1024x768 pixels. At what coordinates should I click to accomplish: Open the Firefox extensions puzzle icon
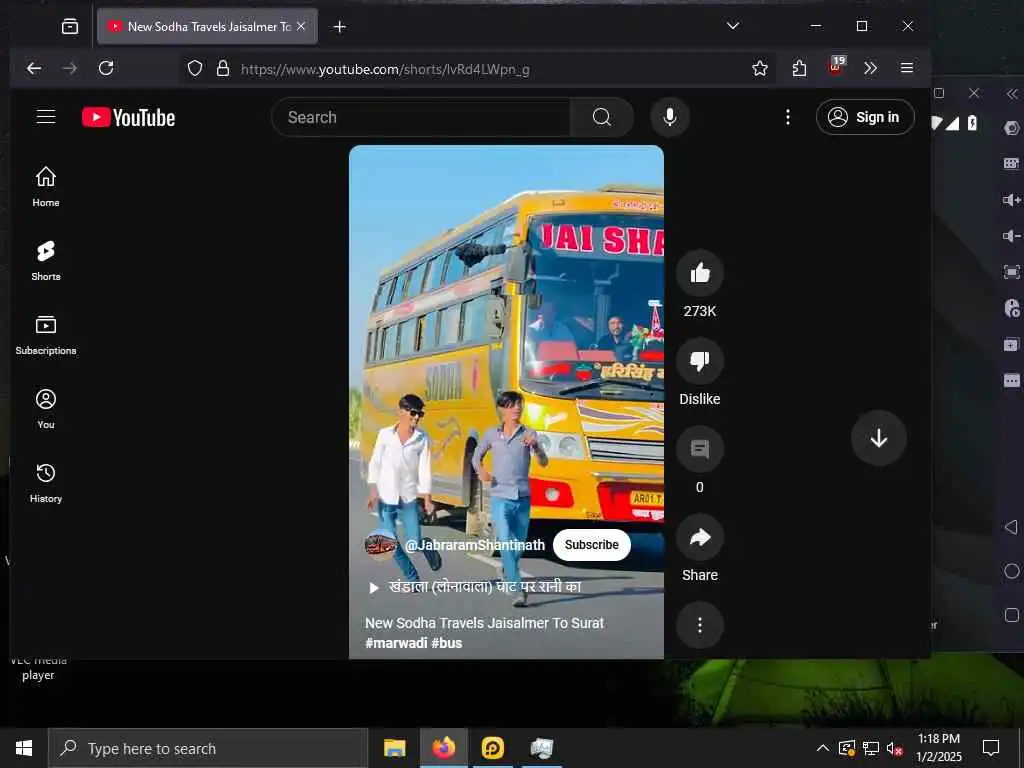click(x=799, y=69)
